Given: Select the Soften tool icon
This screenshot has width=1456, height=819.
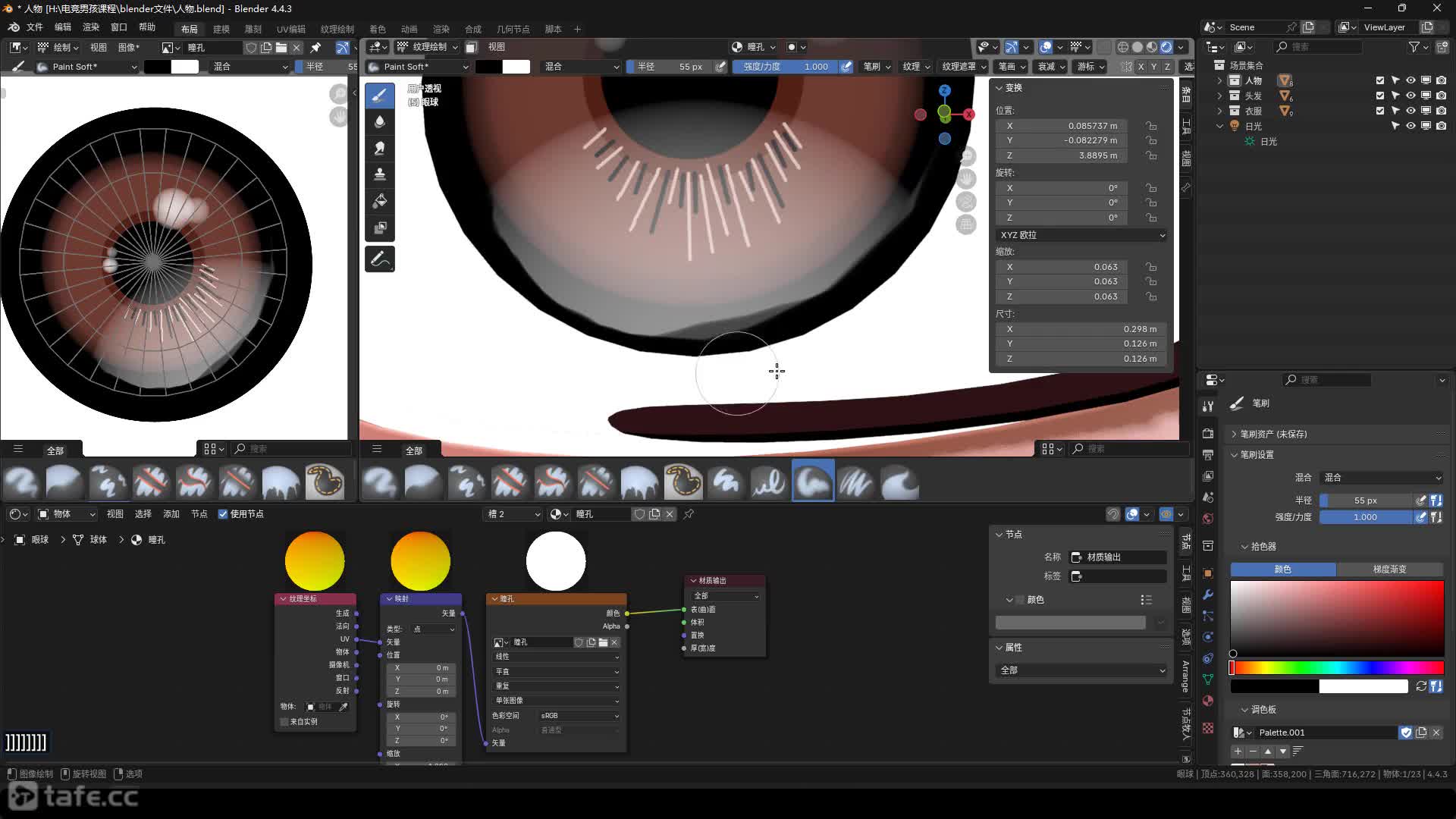Looking at the screenshot, I should coord(380,122).
